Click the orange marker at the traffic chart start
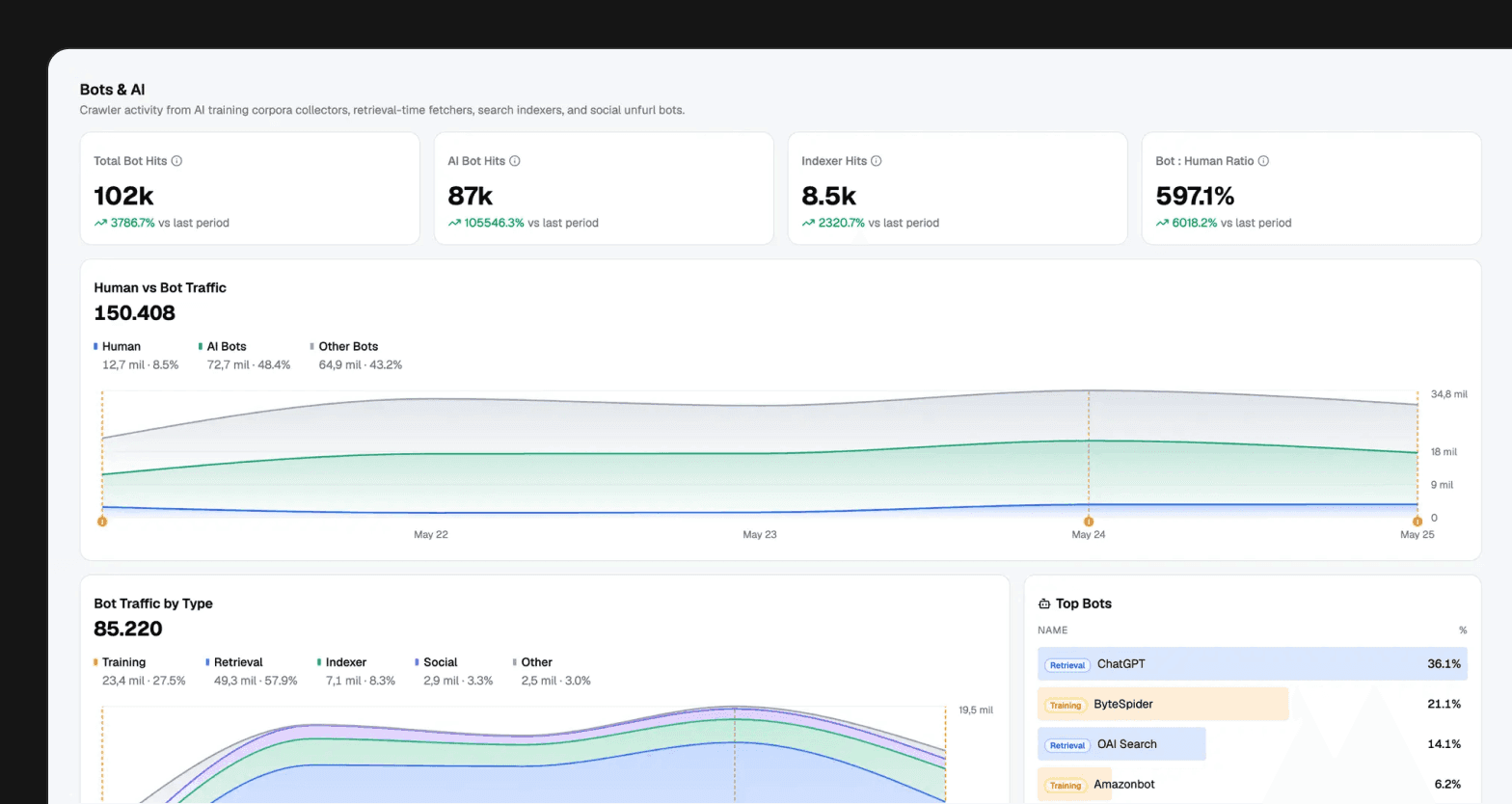This screenshot has width=1512, height=804. coord(102,522)
